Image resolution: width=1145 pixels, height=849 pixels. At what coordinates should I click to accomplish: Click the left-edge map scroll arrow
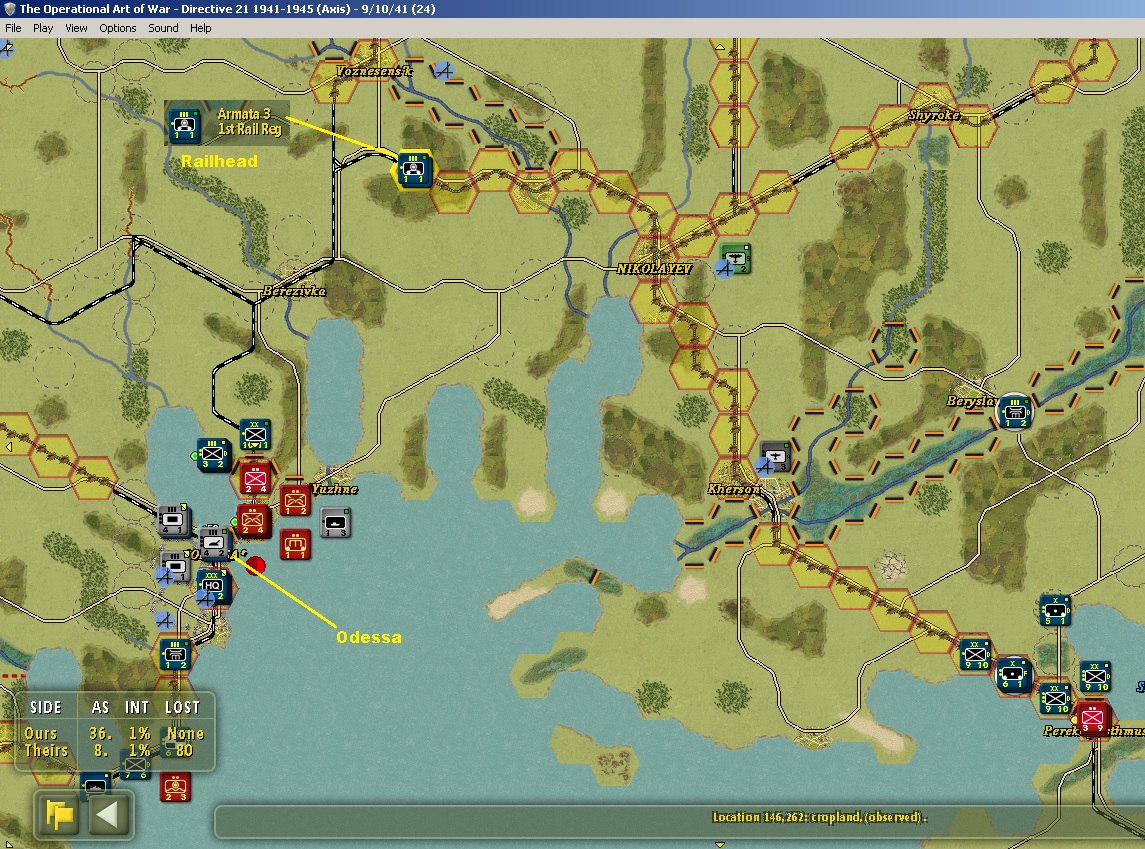point(9,447)
